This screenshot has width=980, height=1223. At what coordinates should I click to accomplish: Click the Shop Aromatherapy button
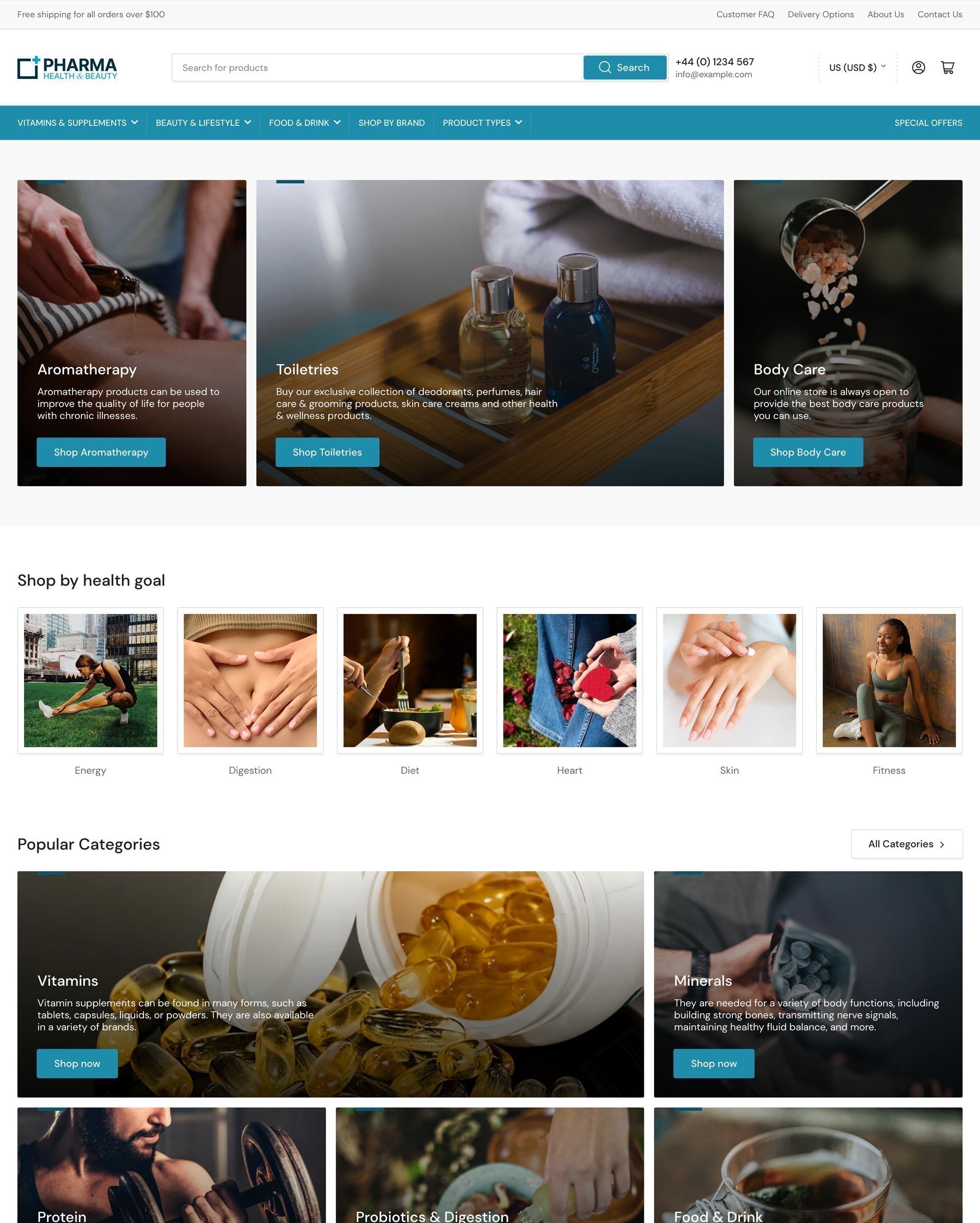101,452
